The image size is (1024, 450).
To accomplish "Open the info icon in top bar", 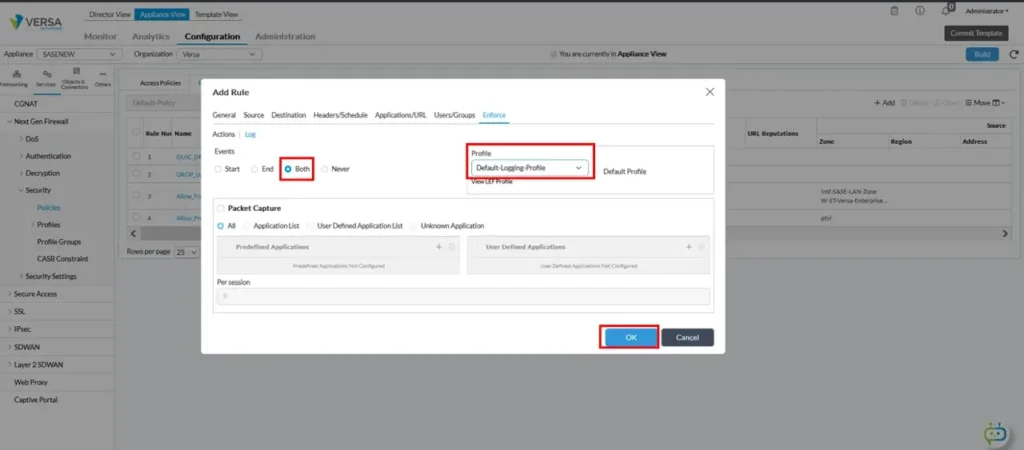I will click(919, 11).
